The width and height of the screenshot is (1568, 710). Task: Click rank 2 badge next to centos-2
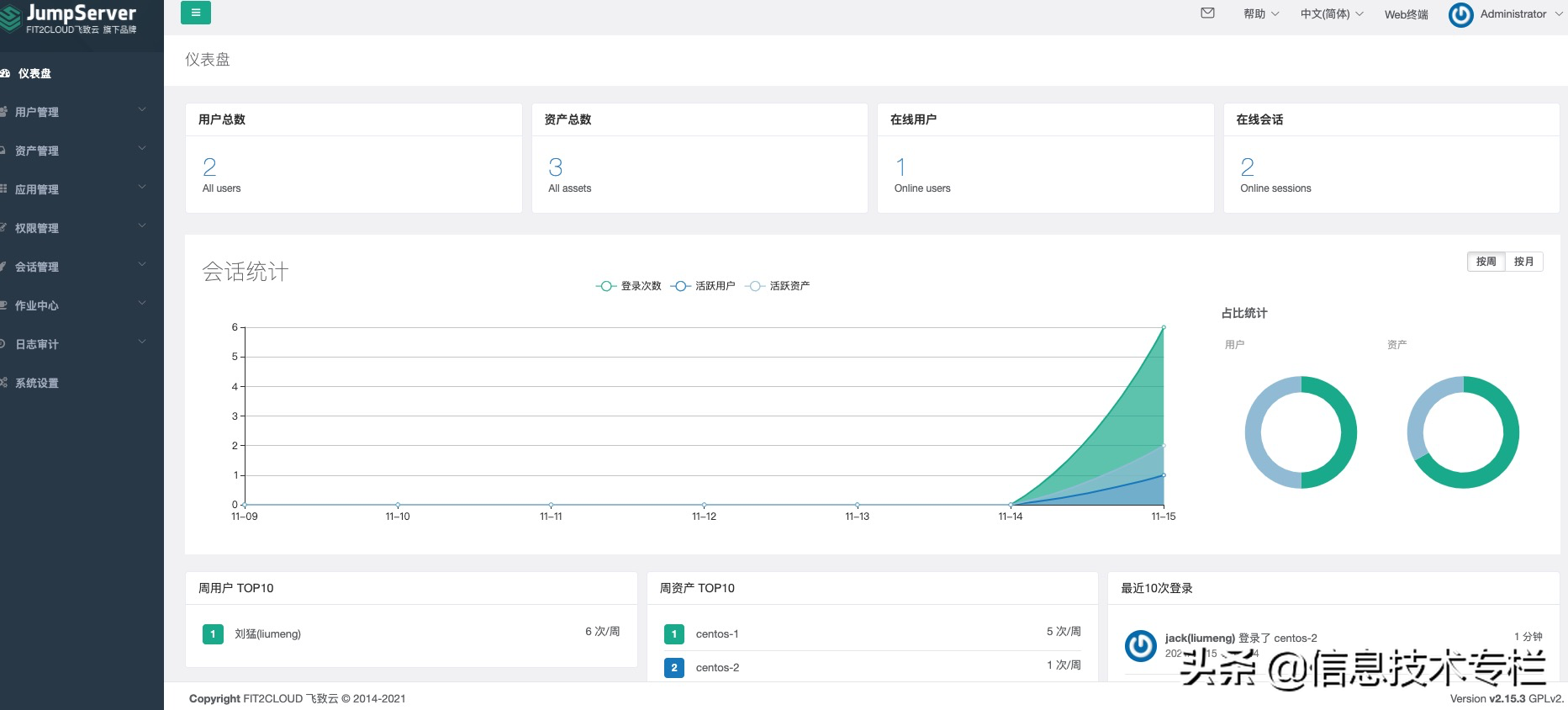pos(674,667)
